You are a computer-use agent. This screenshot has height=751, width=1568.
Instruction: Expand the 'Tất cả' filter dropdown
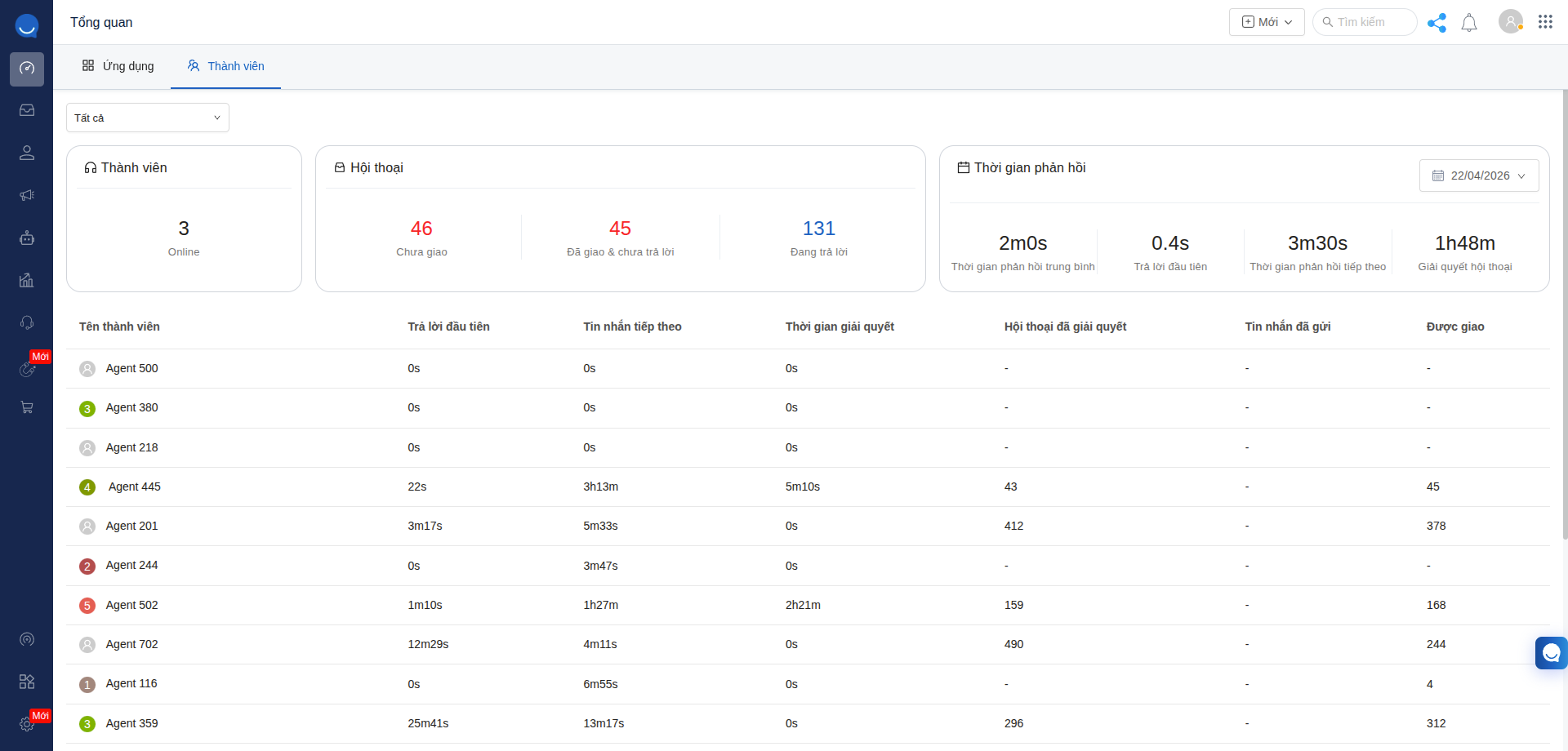point(147,118)
